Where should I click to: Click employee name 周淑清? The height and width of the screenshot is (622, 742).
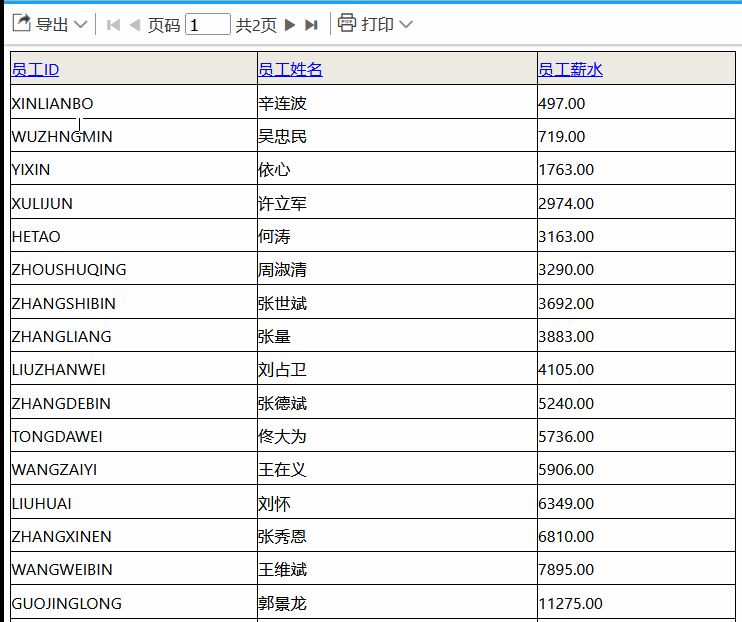tap(283, 269)
